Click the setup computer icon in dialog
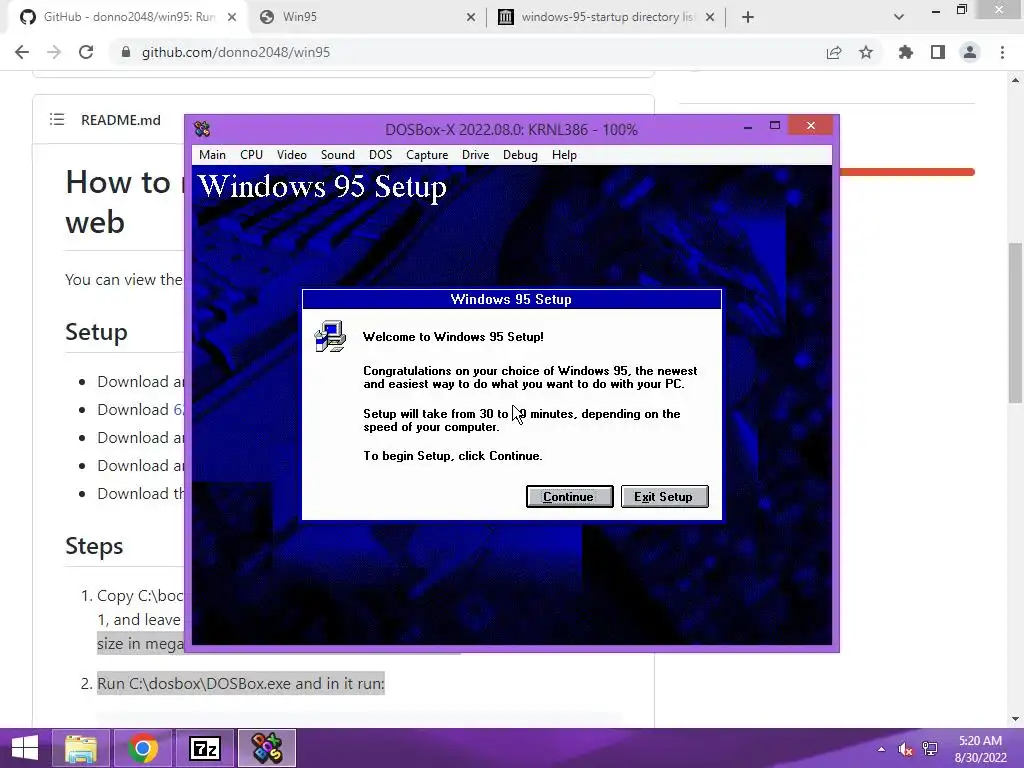This screenshot has width=1024, height=768. (x=330, y=336)
